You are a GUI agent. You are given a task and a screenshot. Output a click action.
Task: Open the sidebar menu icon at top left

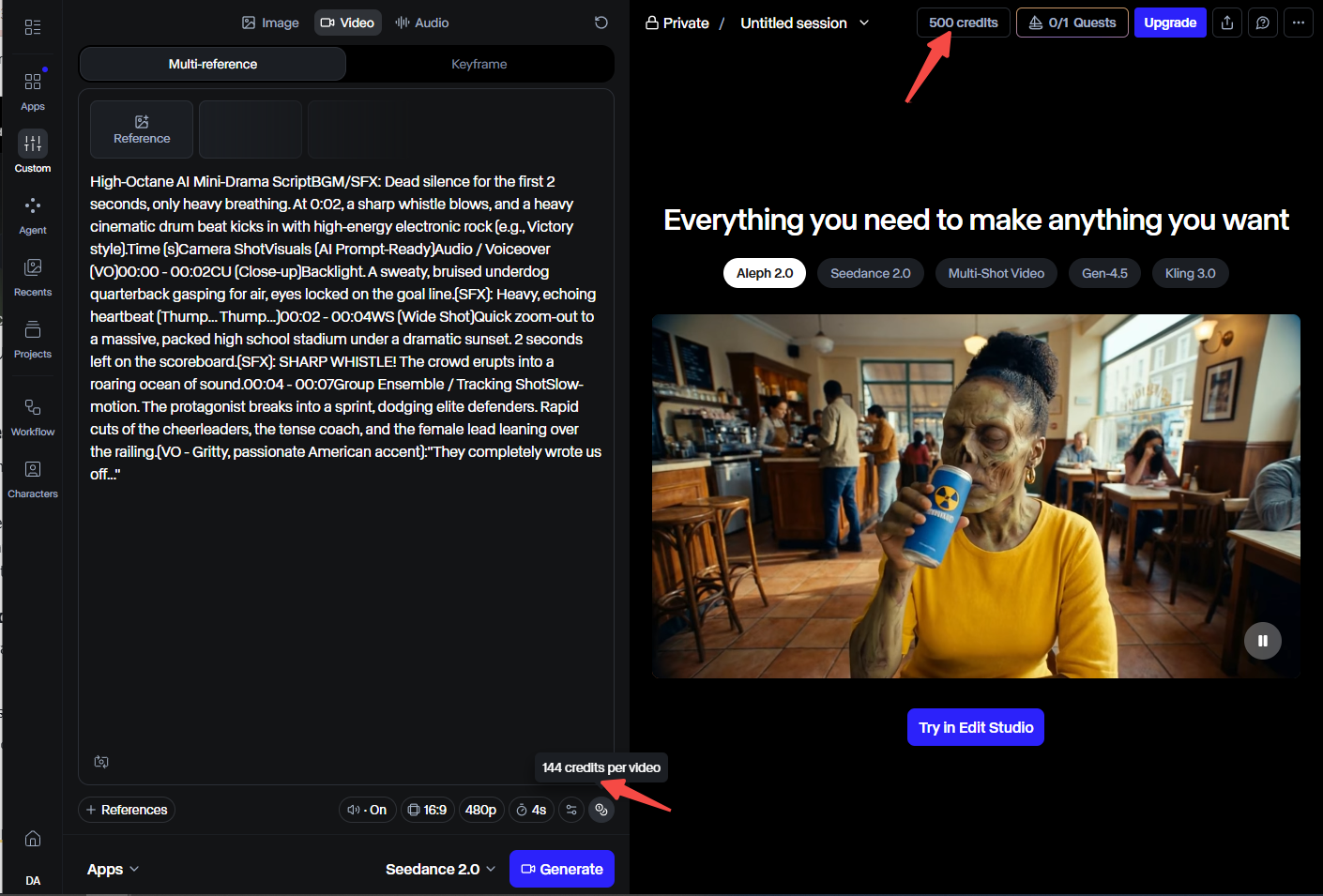(33, 27)
